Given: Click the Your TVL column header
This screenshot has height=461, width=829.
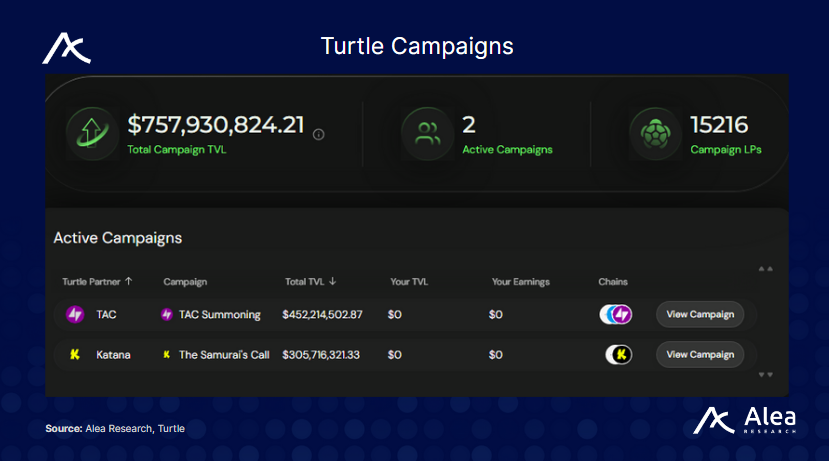Looking at the screenshot, I should [409, 282].
